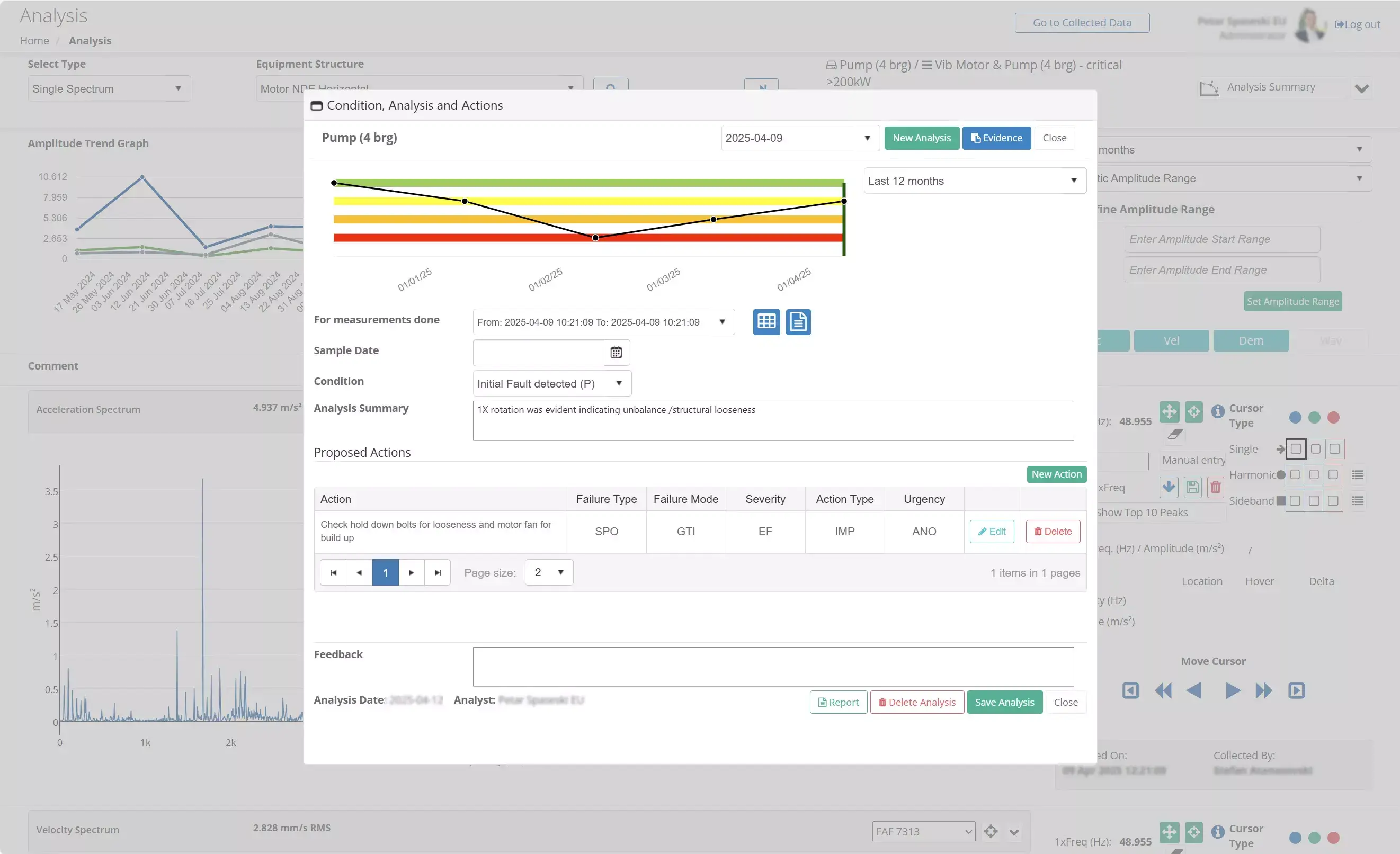Open the Sideband cursor list icon
The width and height of the screenshot is (1400, 854).
1358,501
